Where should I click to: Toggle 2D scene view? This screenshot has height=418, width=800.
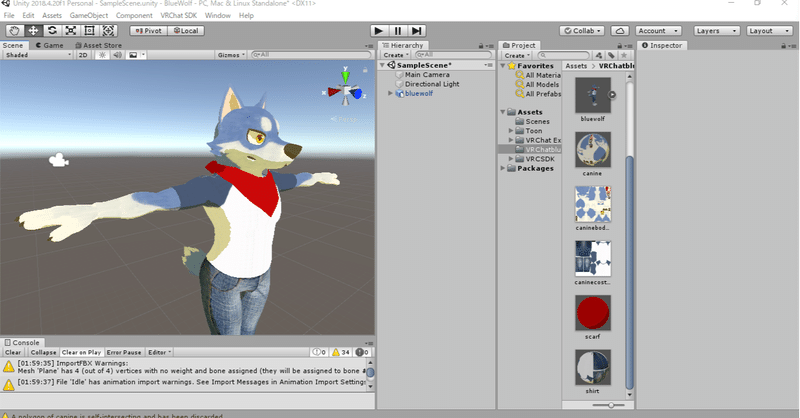83,55
